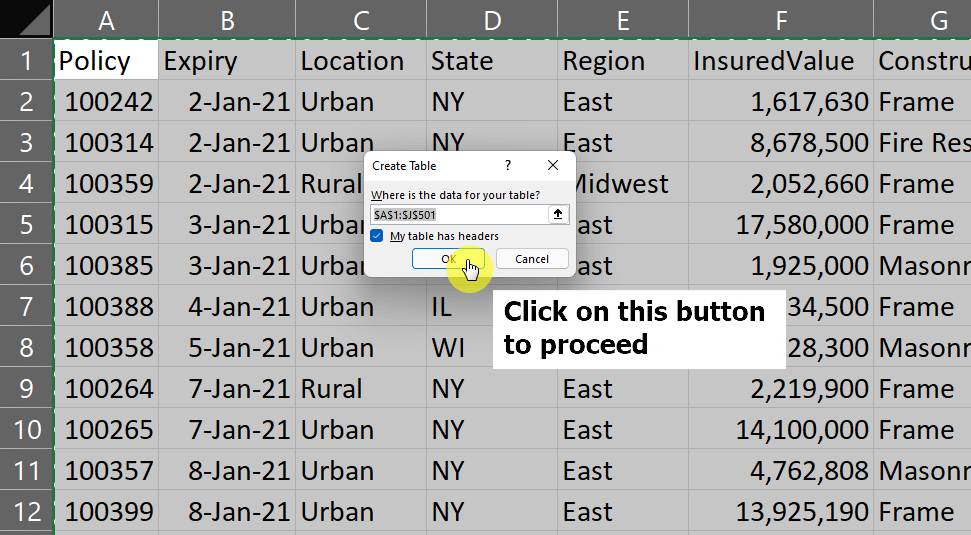The height and width of the screenshot is (535, 971).
Task: Click the State header cell
Action: (492, 60)
